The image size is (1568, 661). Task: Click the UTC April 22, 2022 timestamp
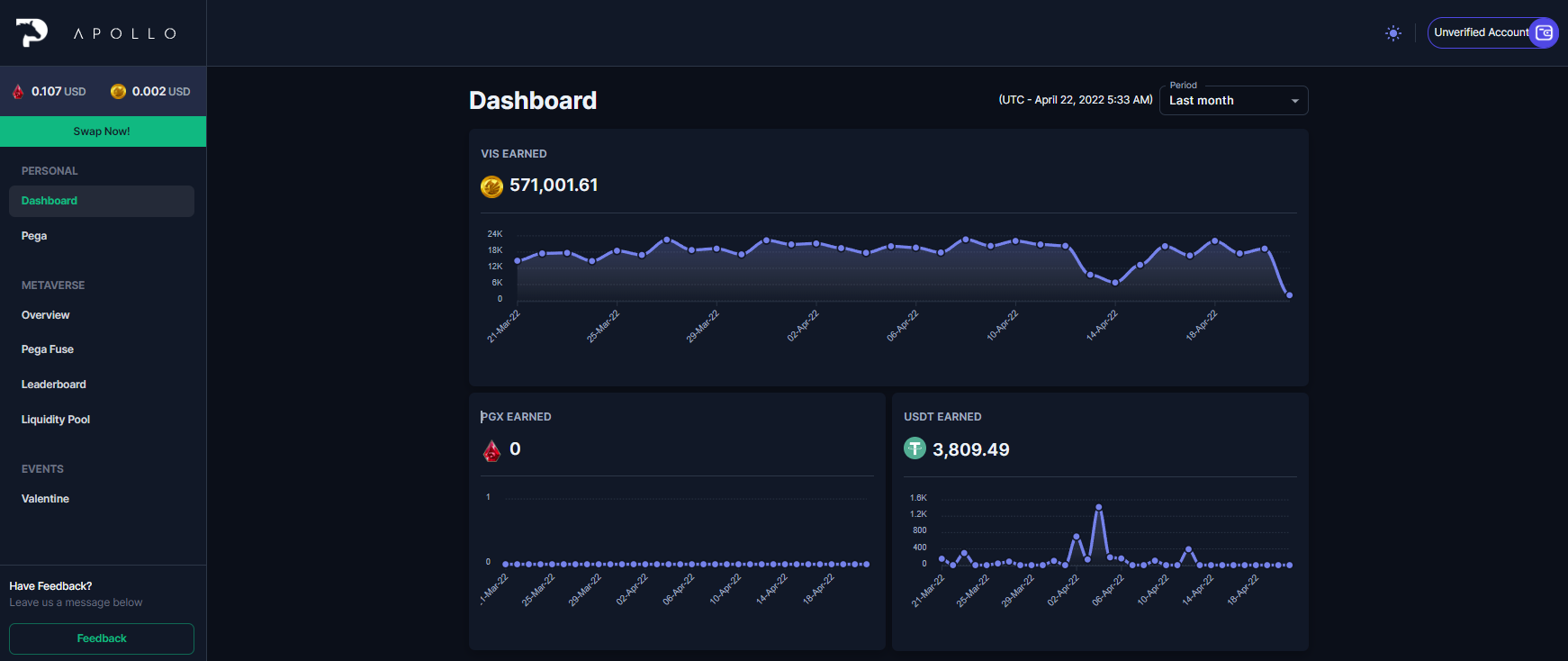1076,100
